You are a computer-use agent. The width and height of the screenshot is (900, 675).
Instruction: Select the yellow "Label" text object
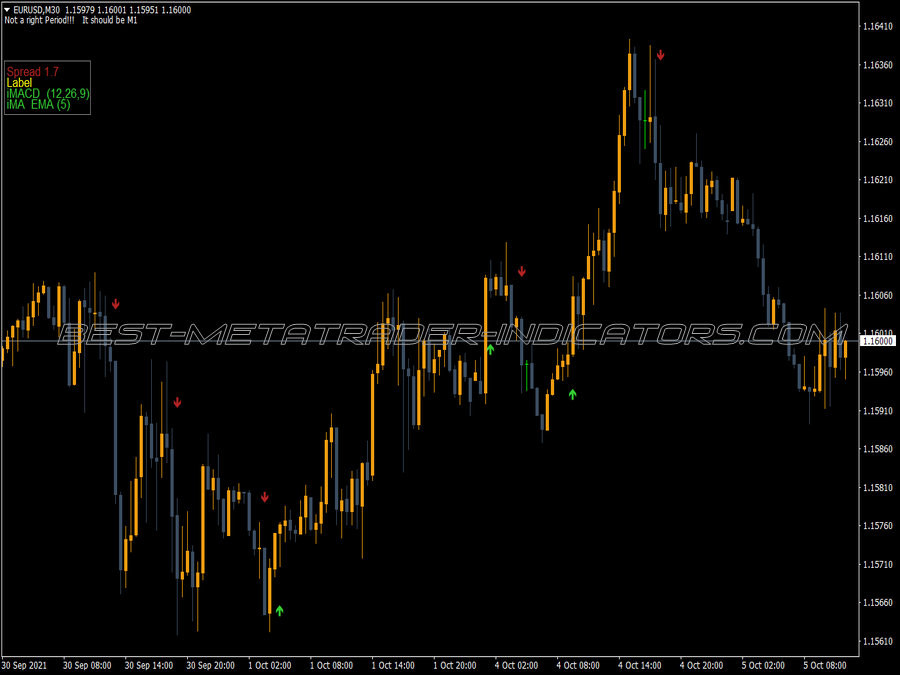[20, 83]
